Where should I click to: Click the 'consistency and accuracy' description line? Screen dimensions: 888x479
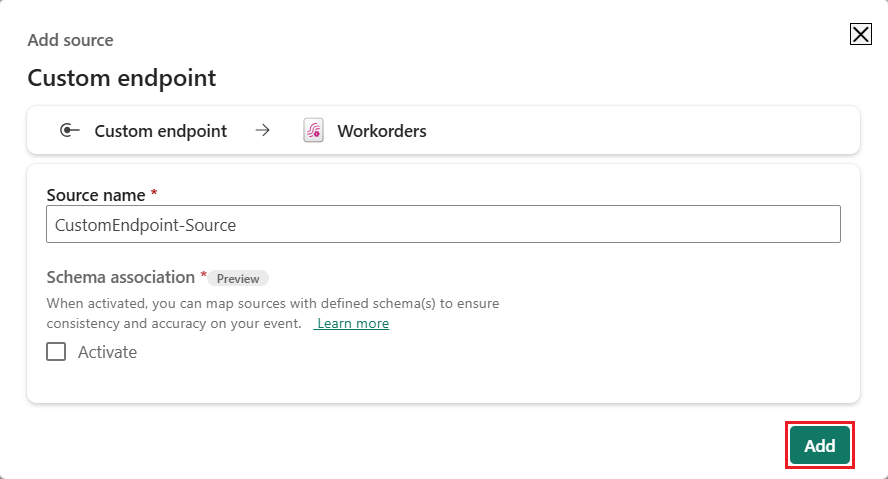point(173,324)
